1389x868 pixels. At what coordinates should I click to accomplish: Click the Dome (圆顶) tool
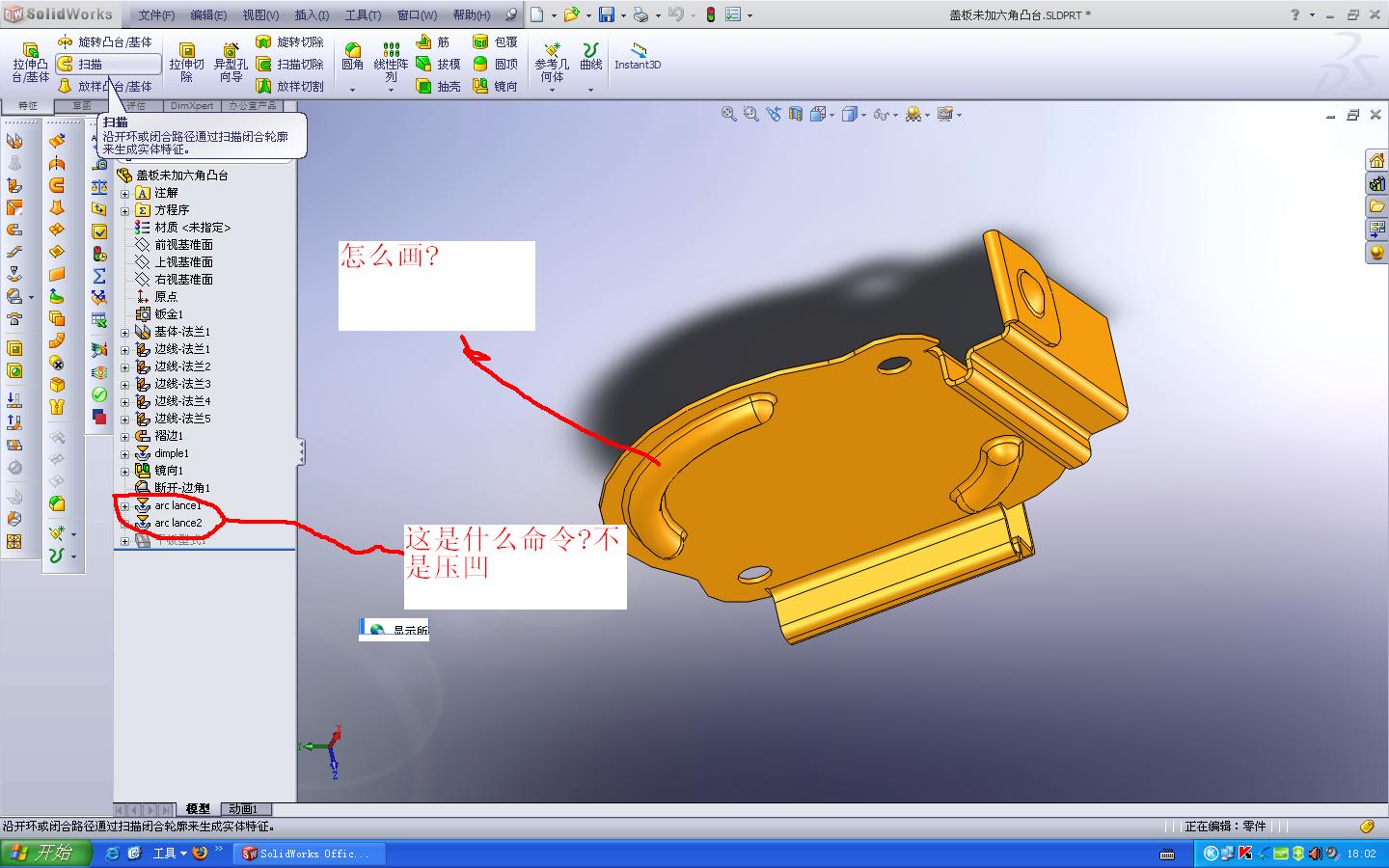point(496,64)
